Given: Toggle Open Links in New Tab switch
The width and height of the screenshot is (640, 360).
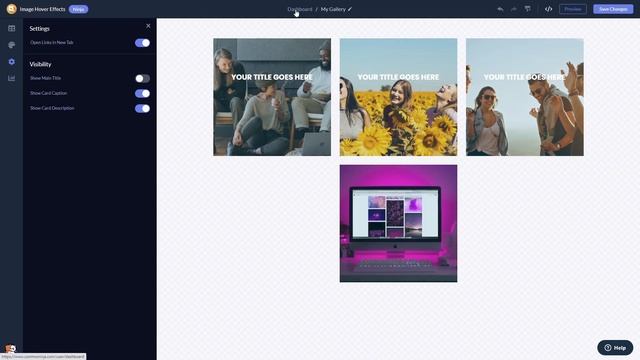Looking at the screenshot, I should point(142,43).
